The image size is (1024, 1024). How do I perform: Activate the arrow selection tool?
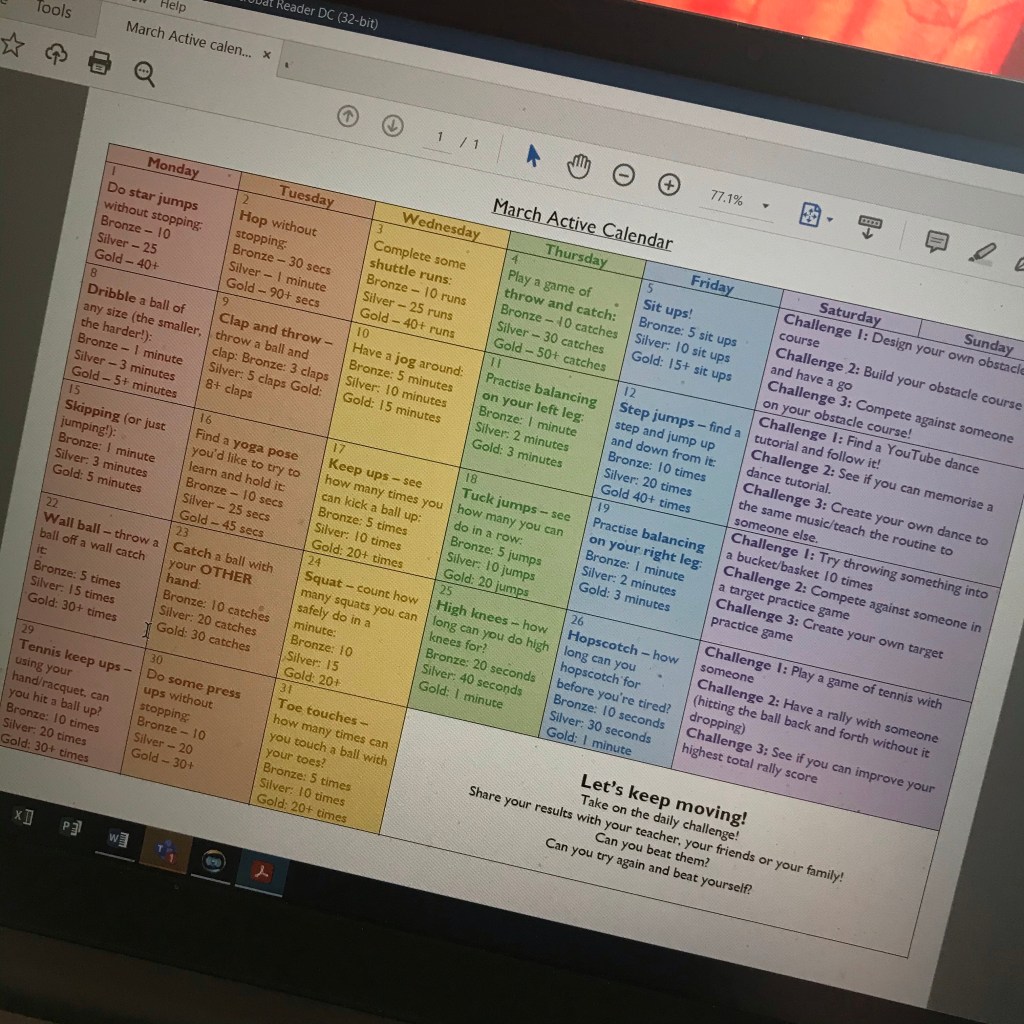pyautogui.click(x=533, y=155)
